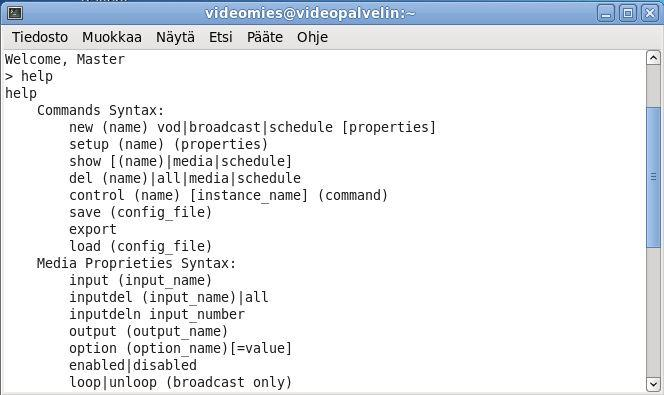Open the Ohje menu

[x=312, y=37]
